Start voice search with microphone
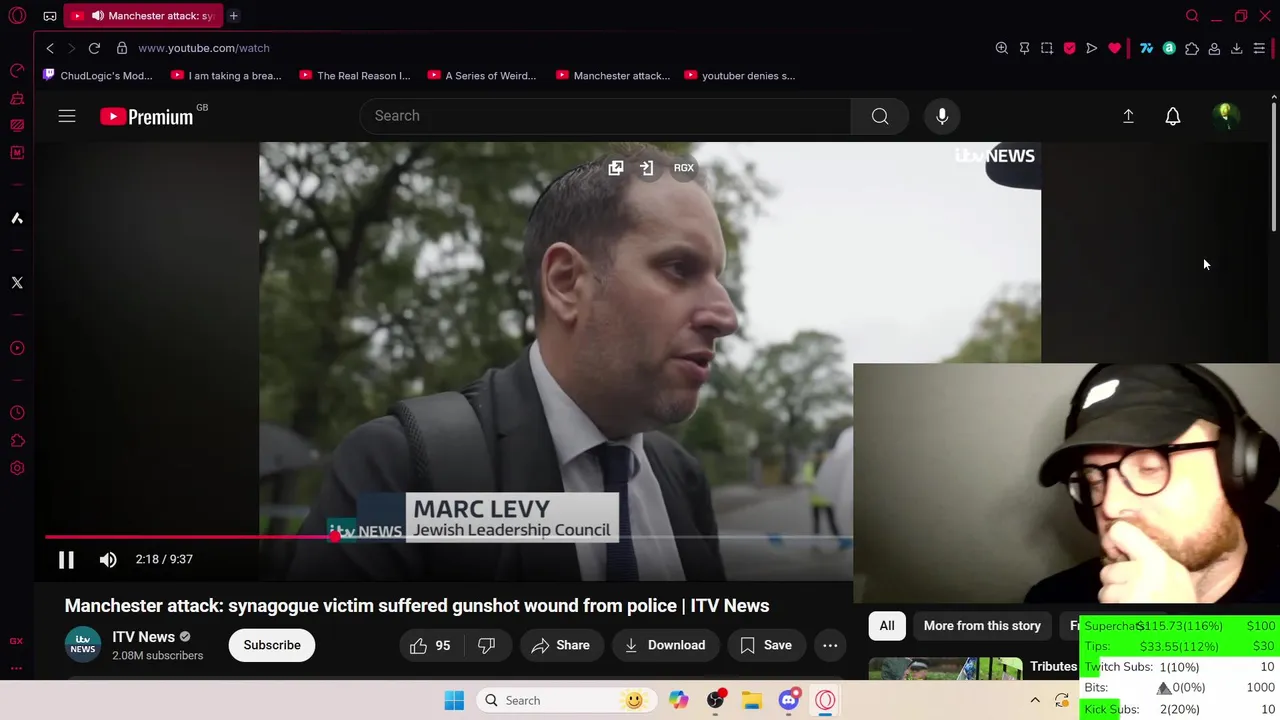1280x720 pixels. 942,116
